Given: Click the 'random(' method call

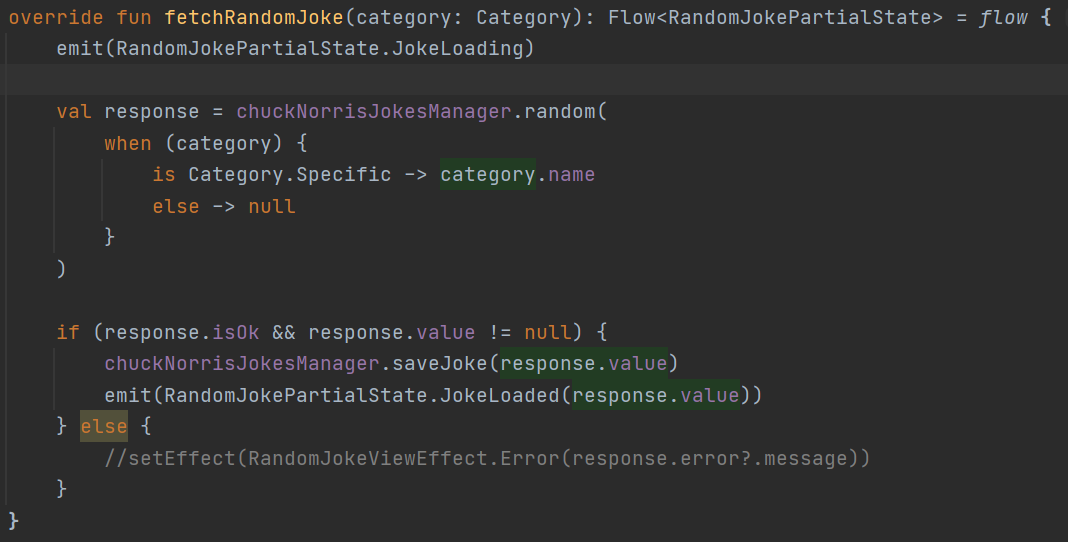Looking at the screenshot, I should tap(565, 112).
